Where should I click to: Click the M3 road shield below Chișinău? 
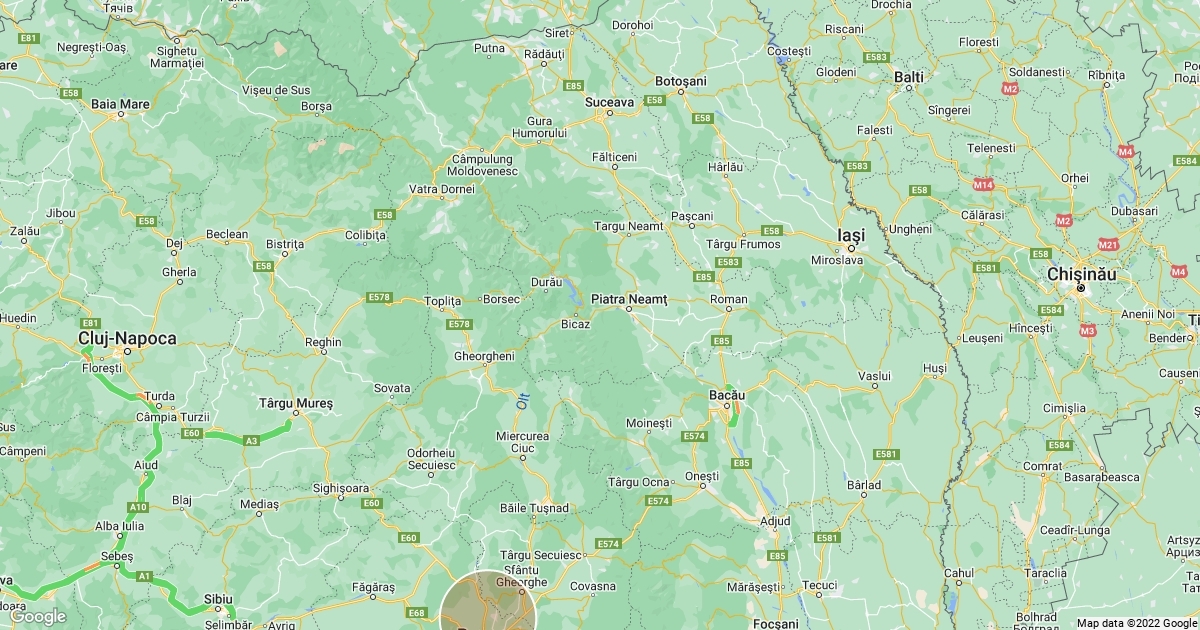pyautogui.click(x=1088, y=330)
